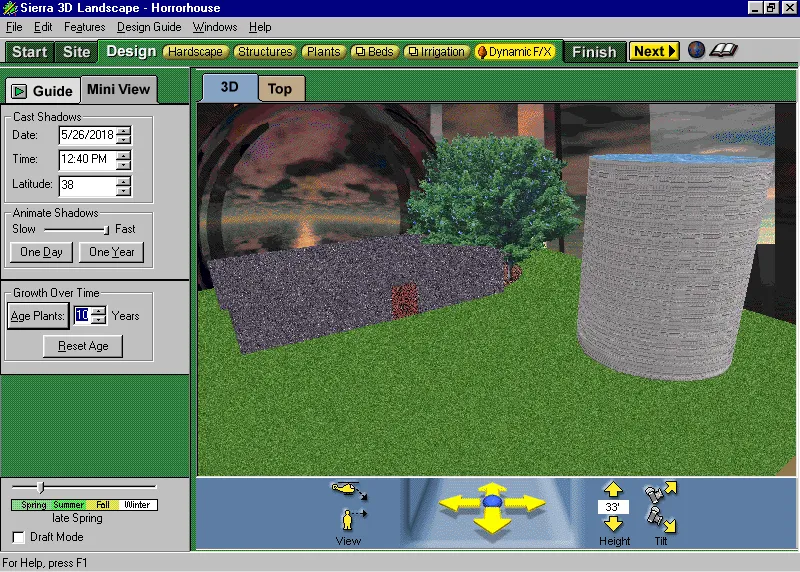Open the book reference icon
This screenshot has height=572, width=800.
[x=723, y=51]
